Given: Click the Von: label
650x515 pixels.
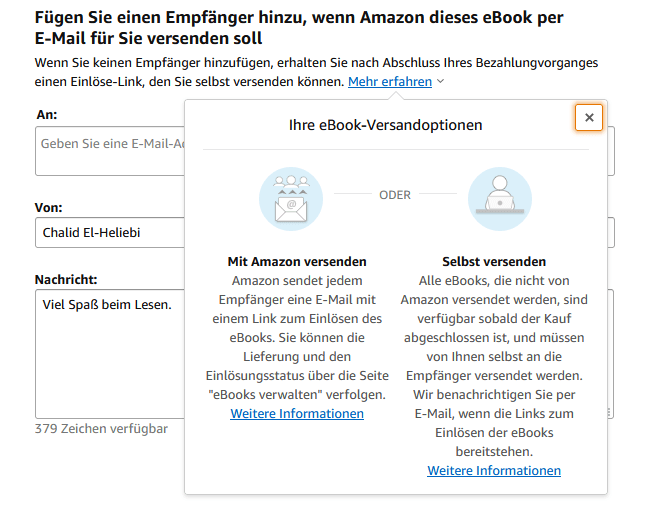Looking at the screenshot, I should pos(49,207).
